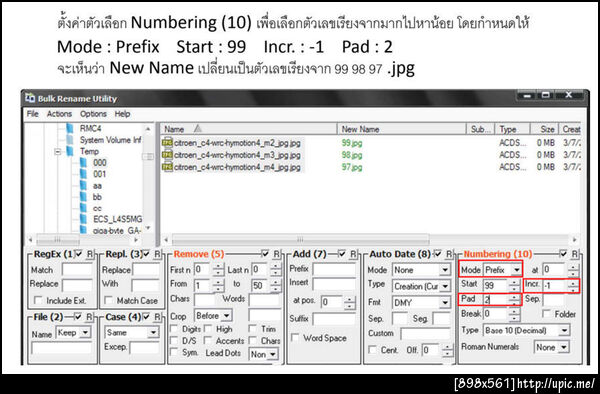The width and height of the screenshot is (600, 394).
Task: Click the Add Suffix input field
Action: click(x=334, y=319)
